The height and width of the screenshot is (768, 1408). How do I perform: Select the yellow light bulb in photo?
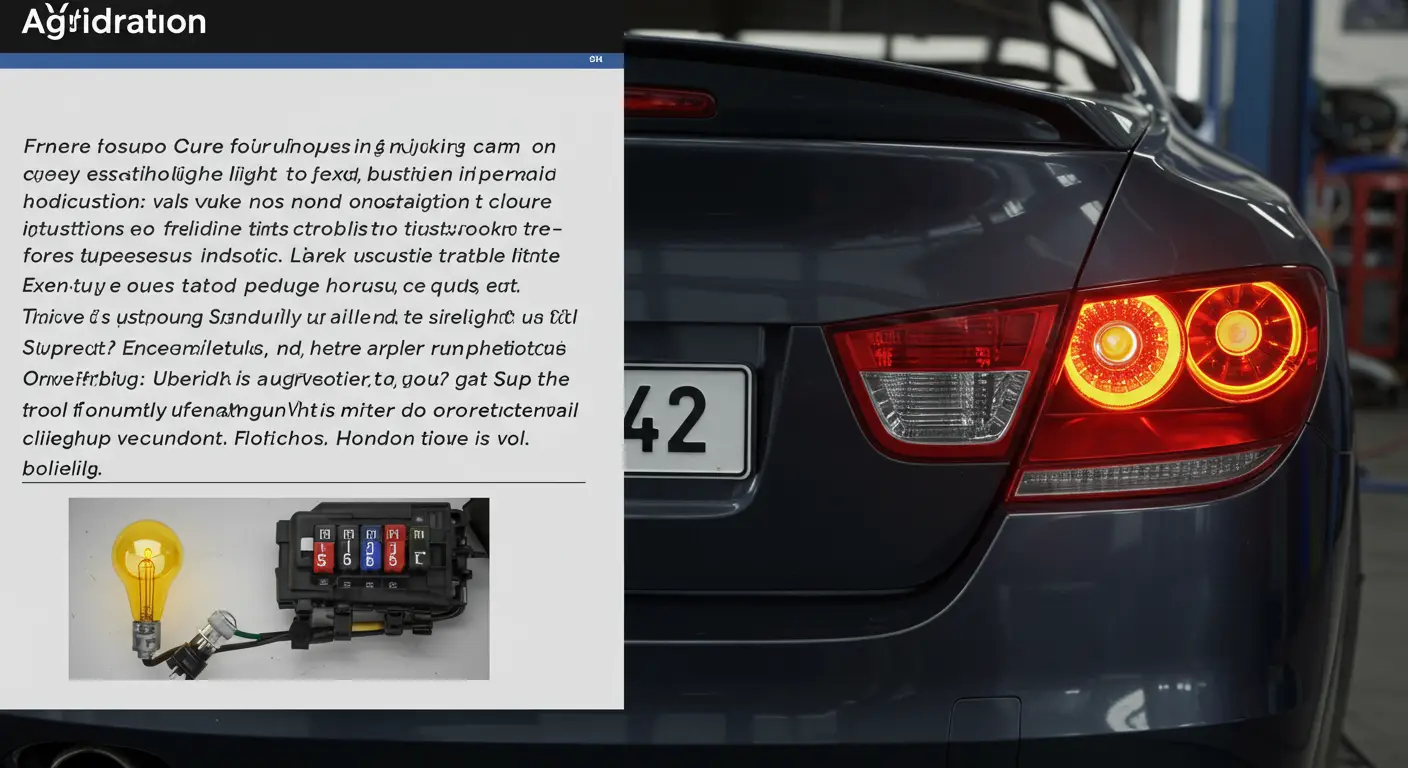click(x=147, y=565)
